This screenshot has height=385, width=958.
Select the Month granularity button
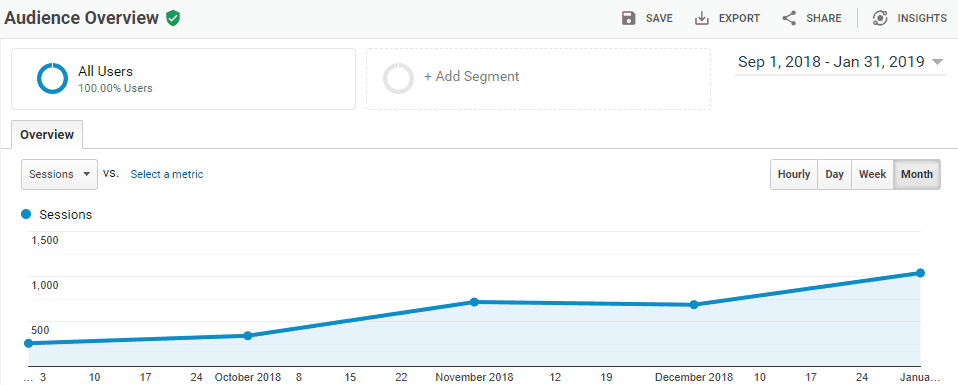pos(917,174)
